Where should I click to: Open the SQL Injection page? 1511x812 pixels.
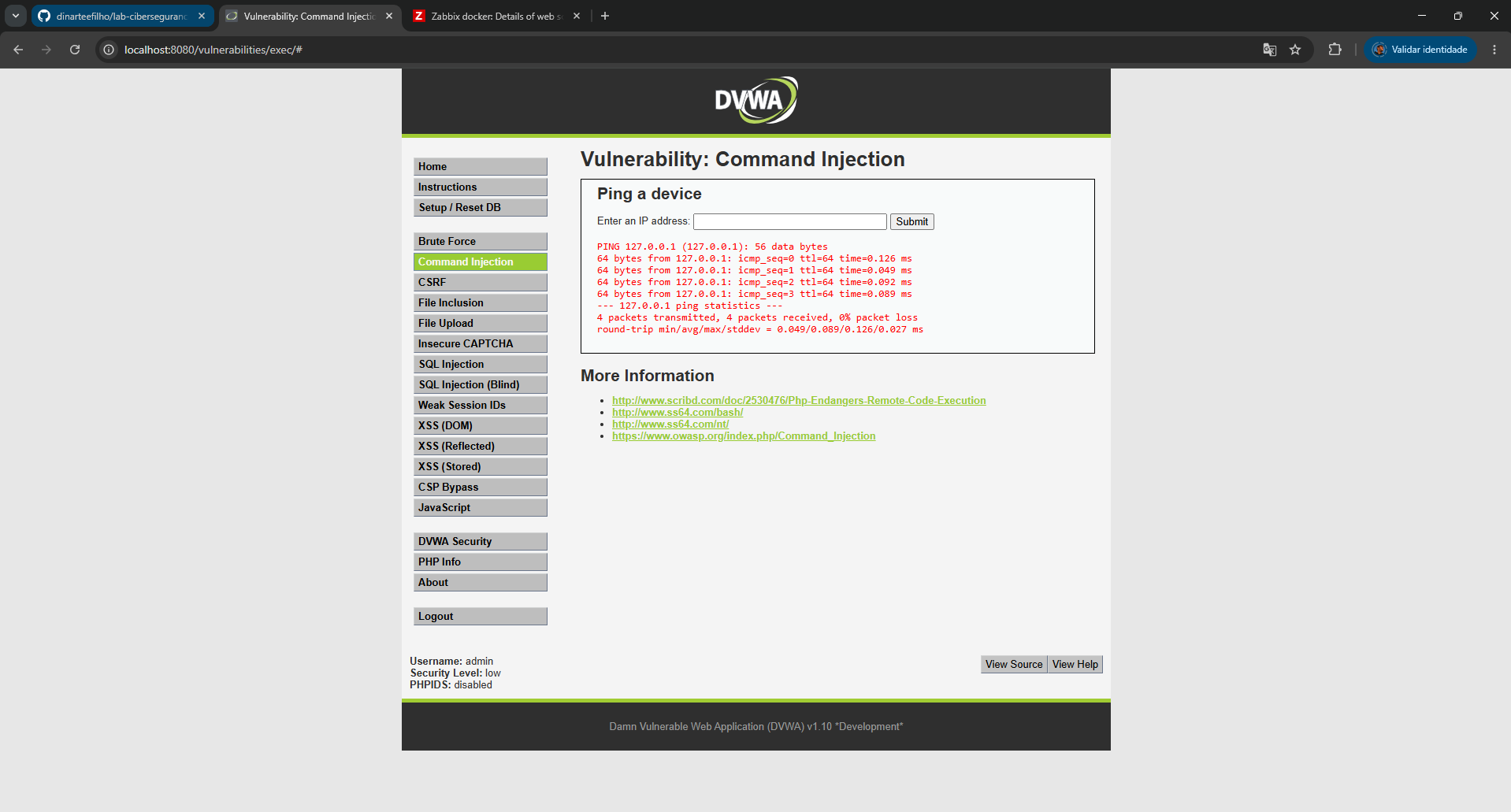pos(481,364)
